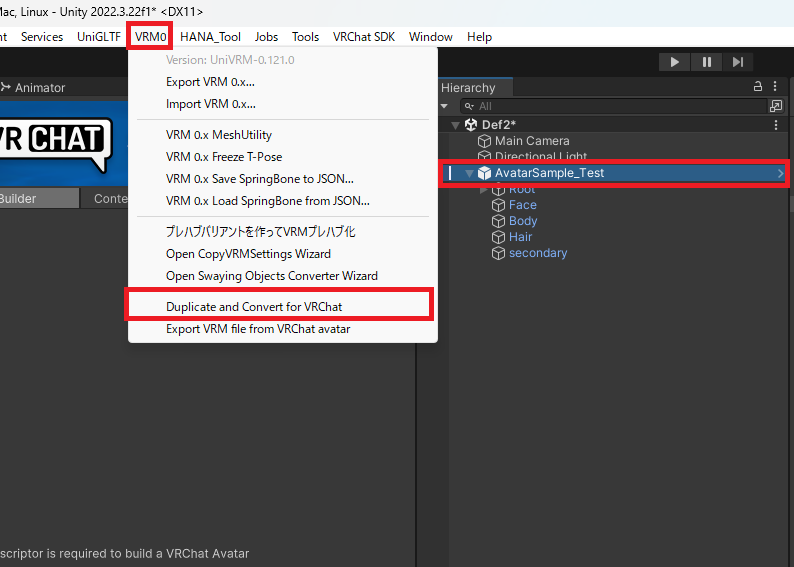The image size is (794, 567).
Task: Click the Step frame button
Action: 738,62
